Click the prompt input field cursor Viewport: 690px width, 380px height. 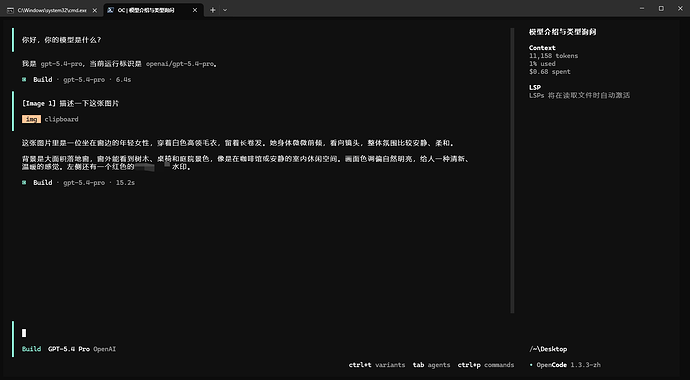[24, 333]
